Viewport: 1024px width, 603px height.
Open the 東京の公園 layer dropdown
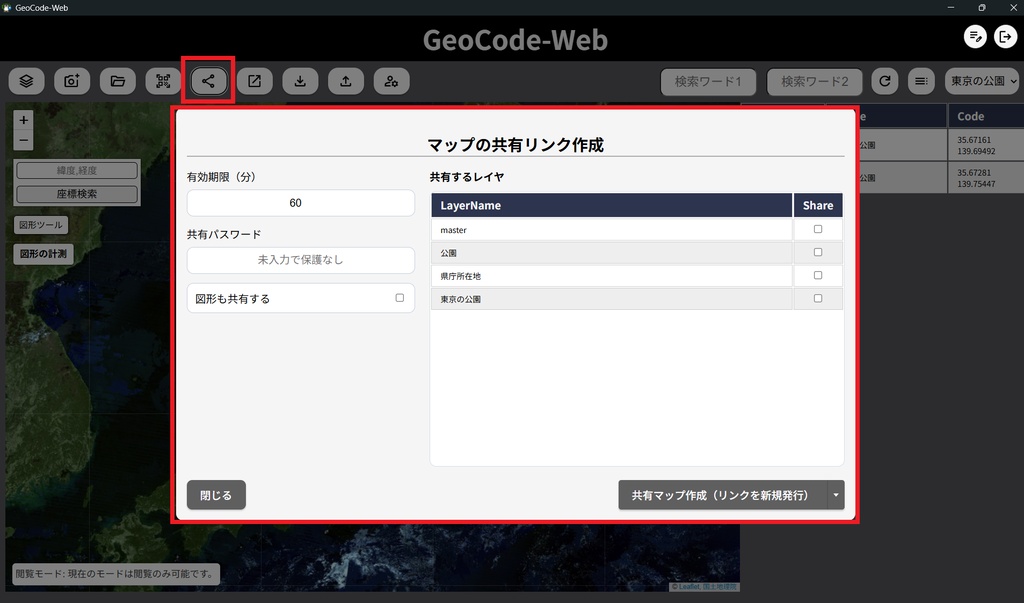[x=982, y=81]
